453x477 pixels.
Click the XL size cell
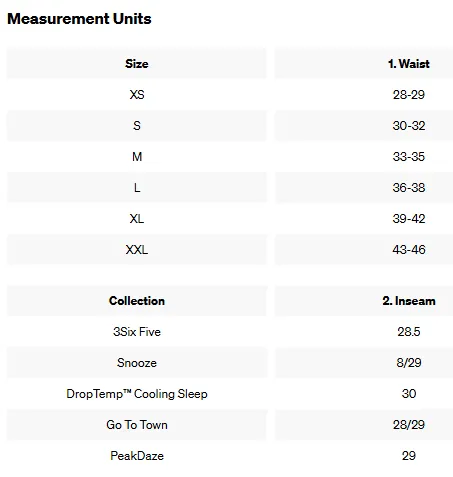pyautogui.click(x=137, y=219)
